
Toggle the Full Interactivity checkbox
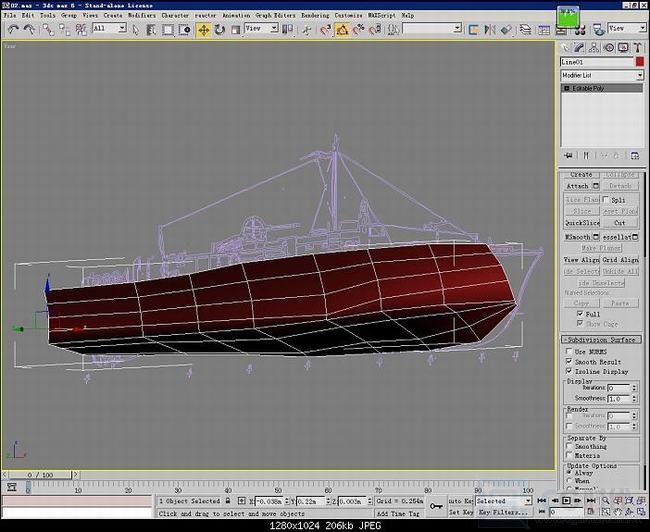tap(580, 314)
